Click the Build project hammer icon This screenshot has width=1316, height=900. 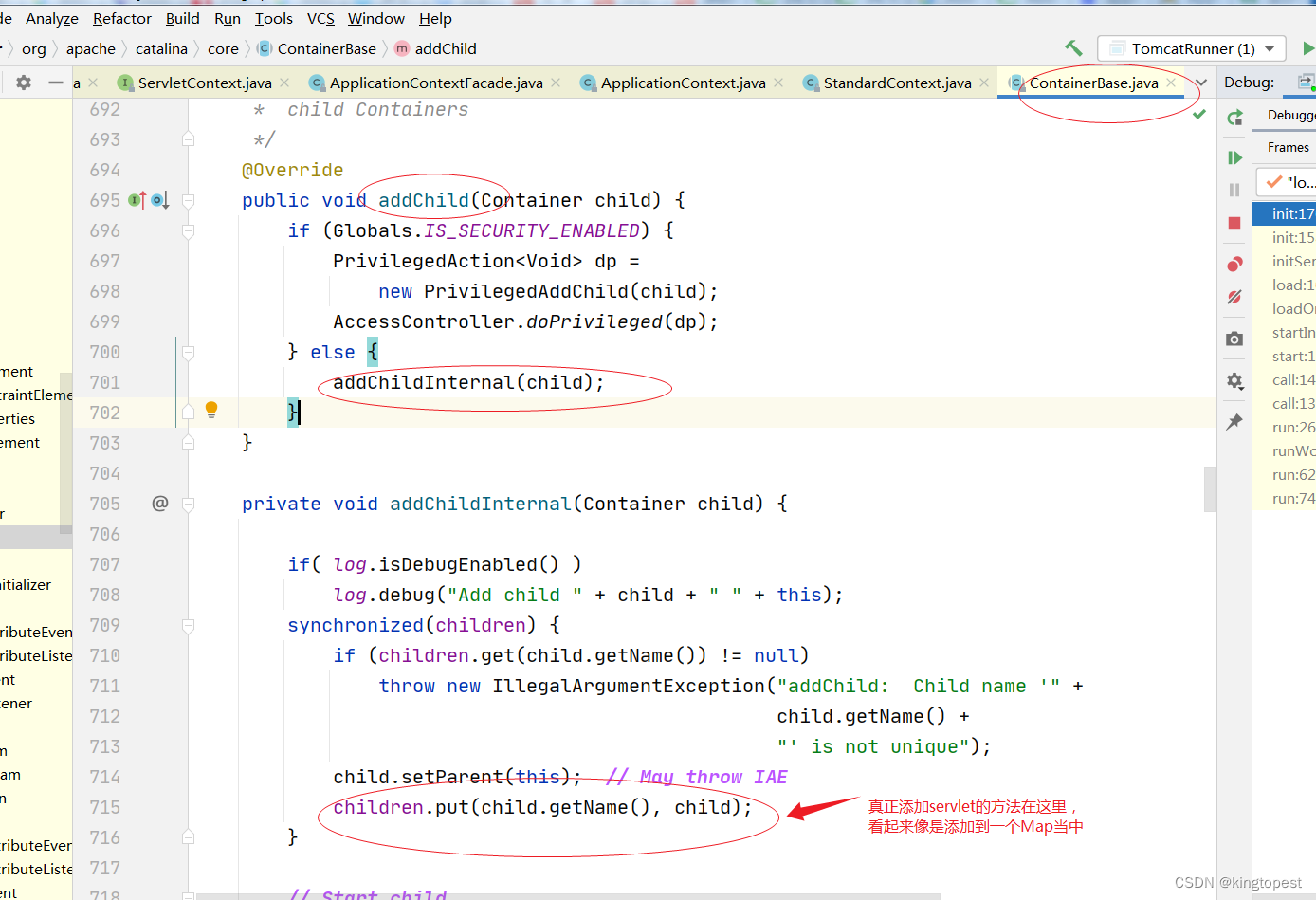point(1073,48)
